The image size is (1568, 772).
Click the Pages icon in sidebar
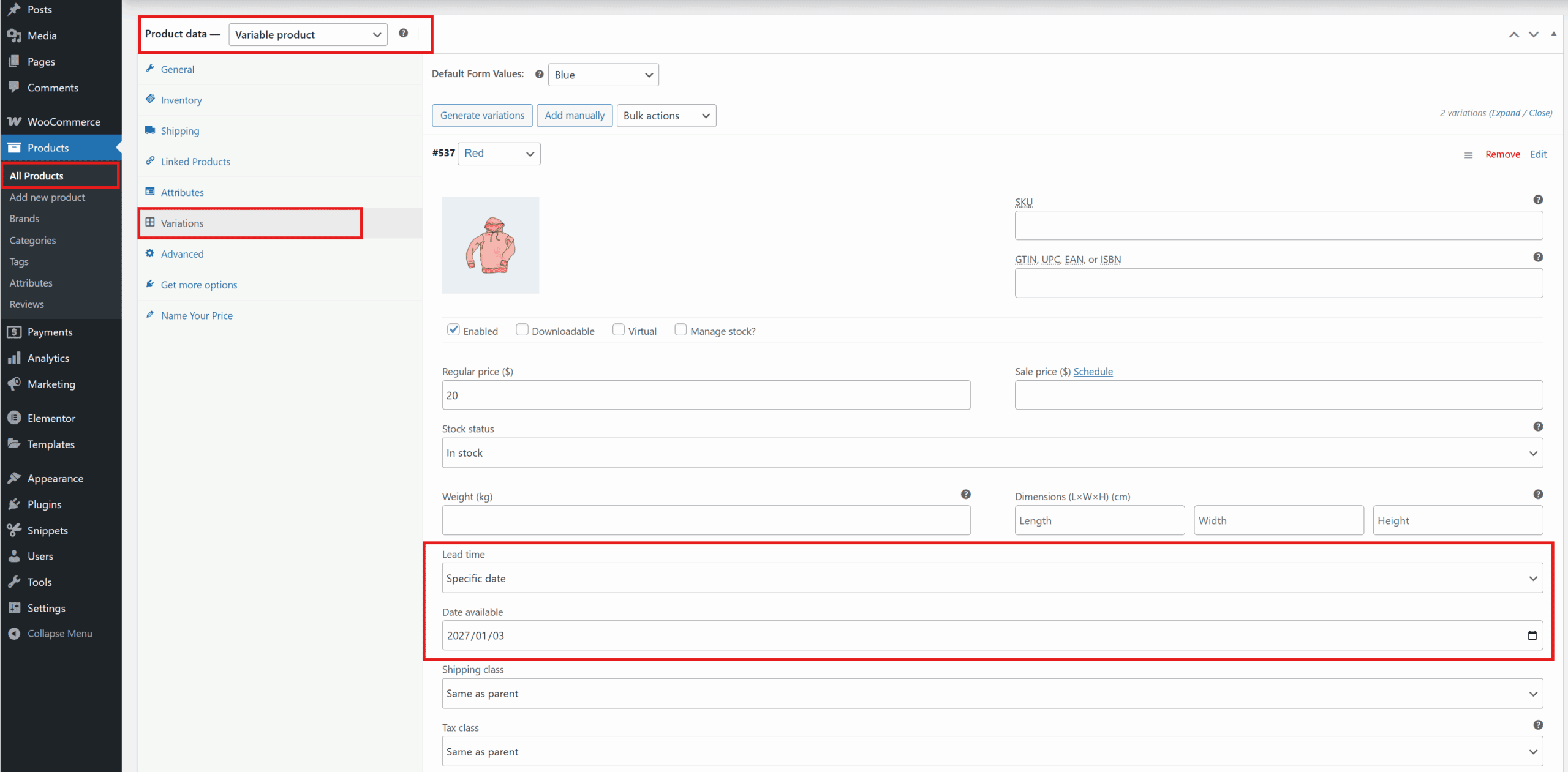click(x=14, y=61)
